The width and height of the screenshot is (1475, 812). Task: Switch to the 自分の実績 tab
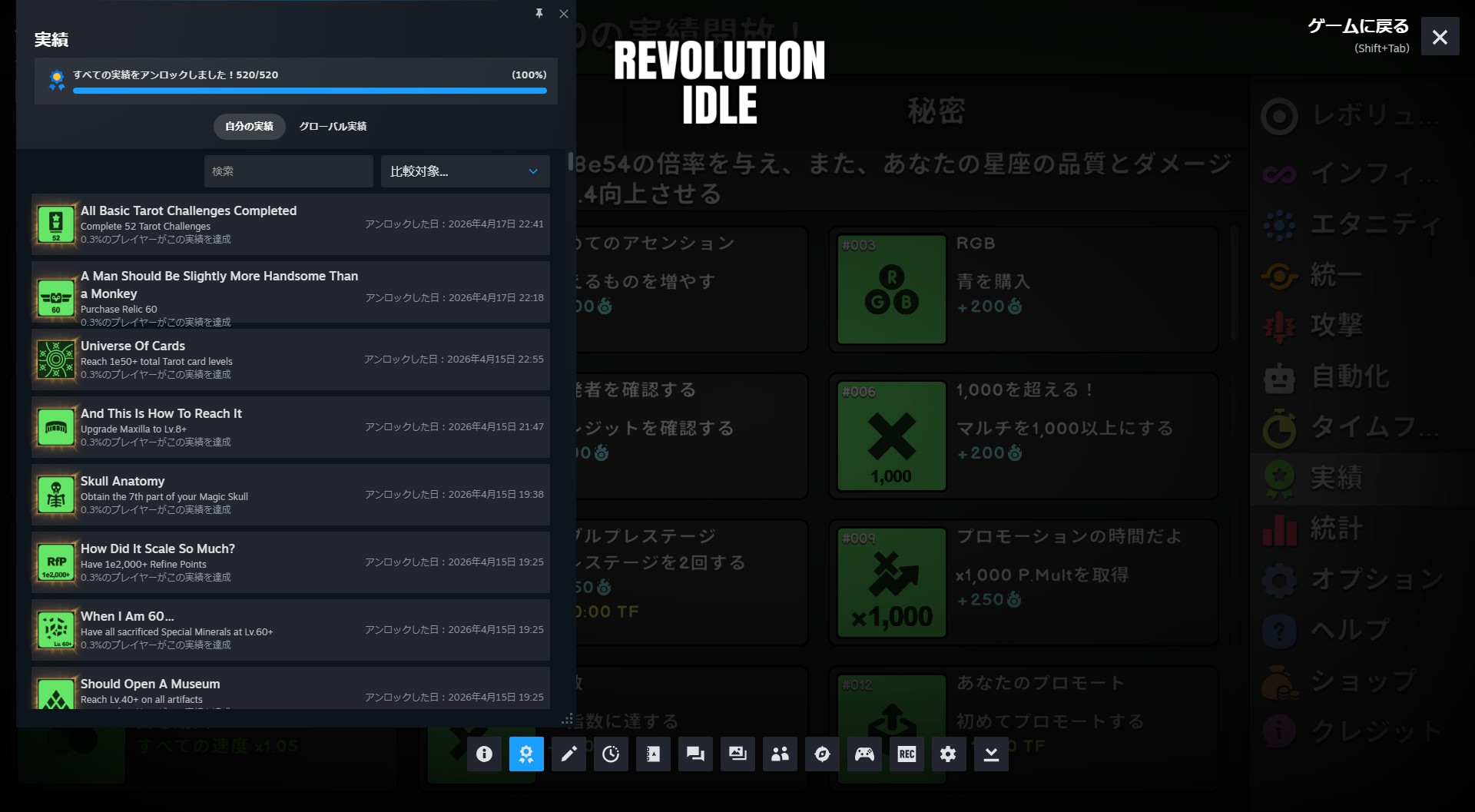point(249,126)
